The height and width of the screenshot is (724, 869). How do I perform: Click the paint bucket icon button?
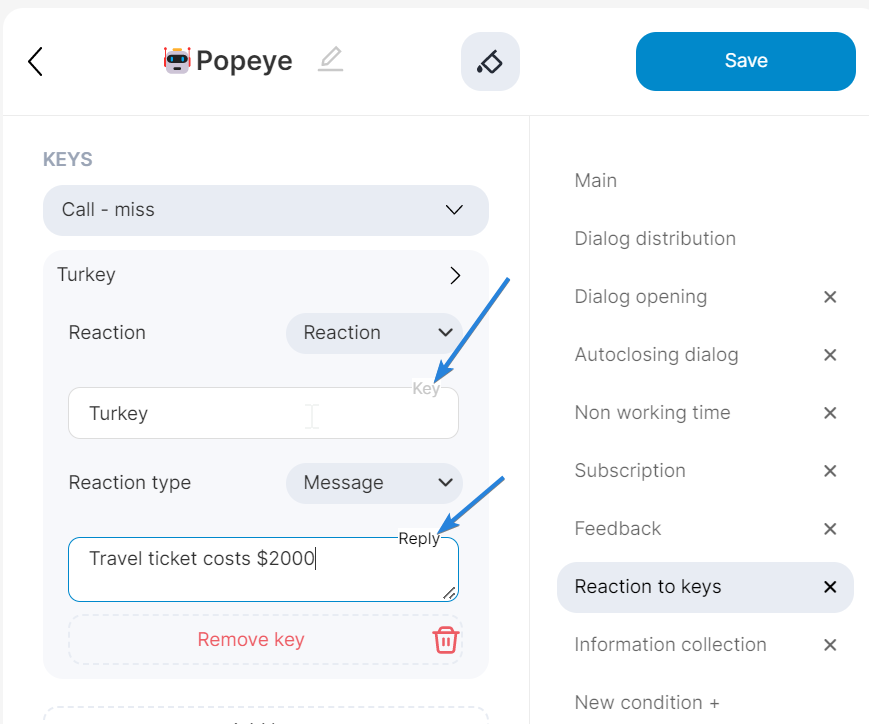coord(490,62)
